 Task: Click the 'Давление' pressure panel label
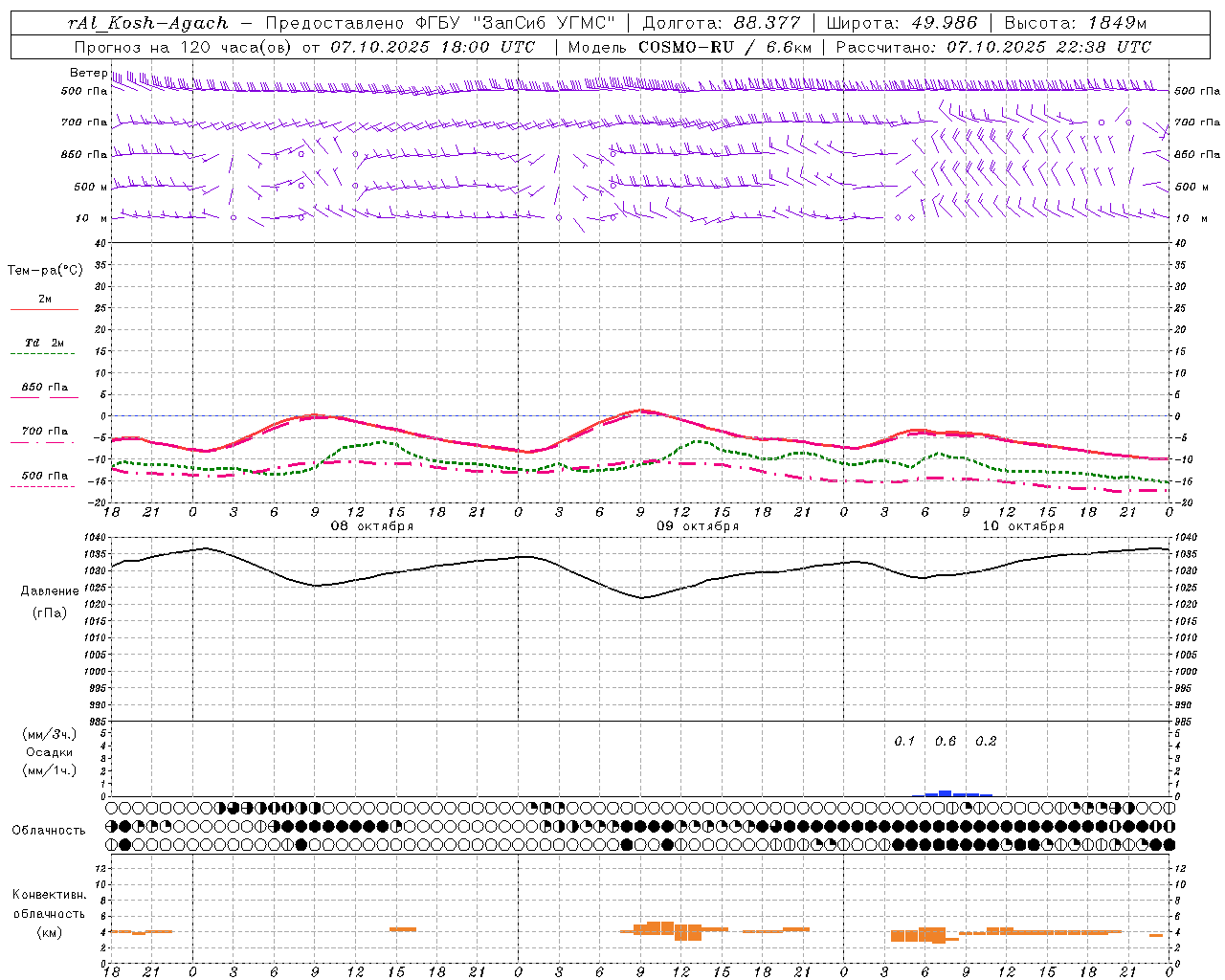50,591
